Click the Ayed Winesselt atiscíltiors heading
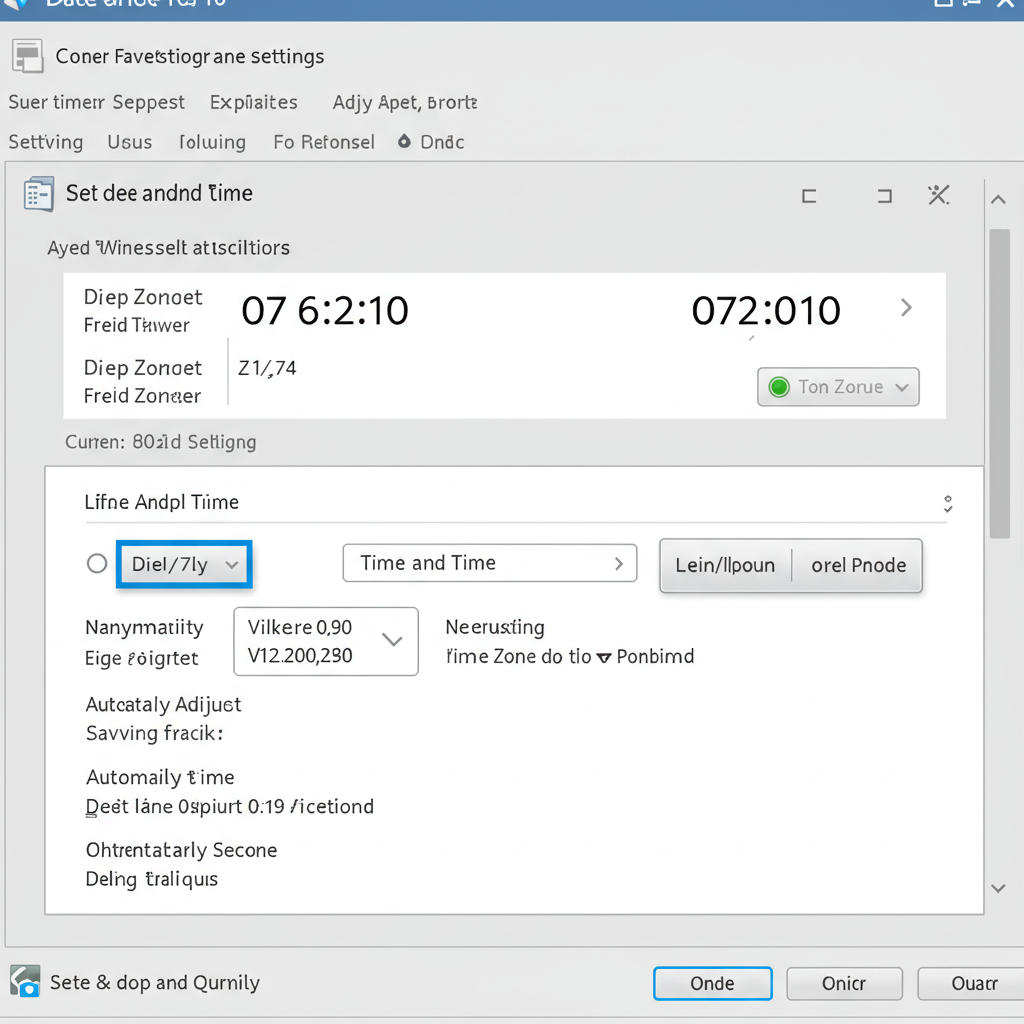This screenshot has width=1024, height=1024. click(168, 248)
